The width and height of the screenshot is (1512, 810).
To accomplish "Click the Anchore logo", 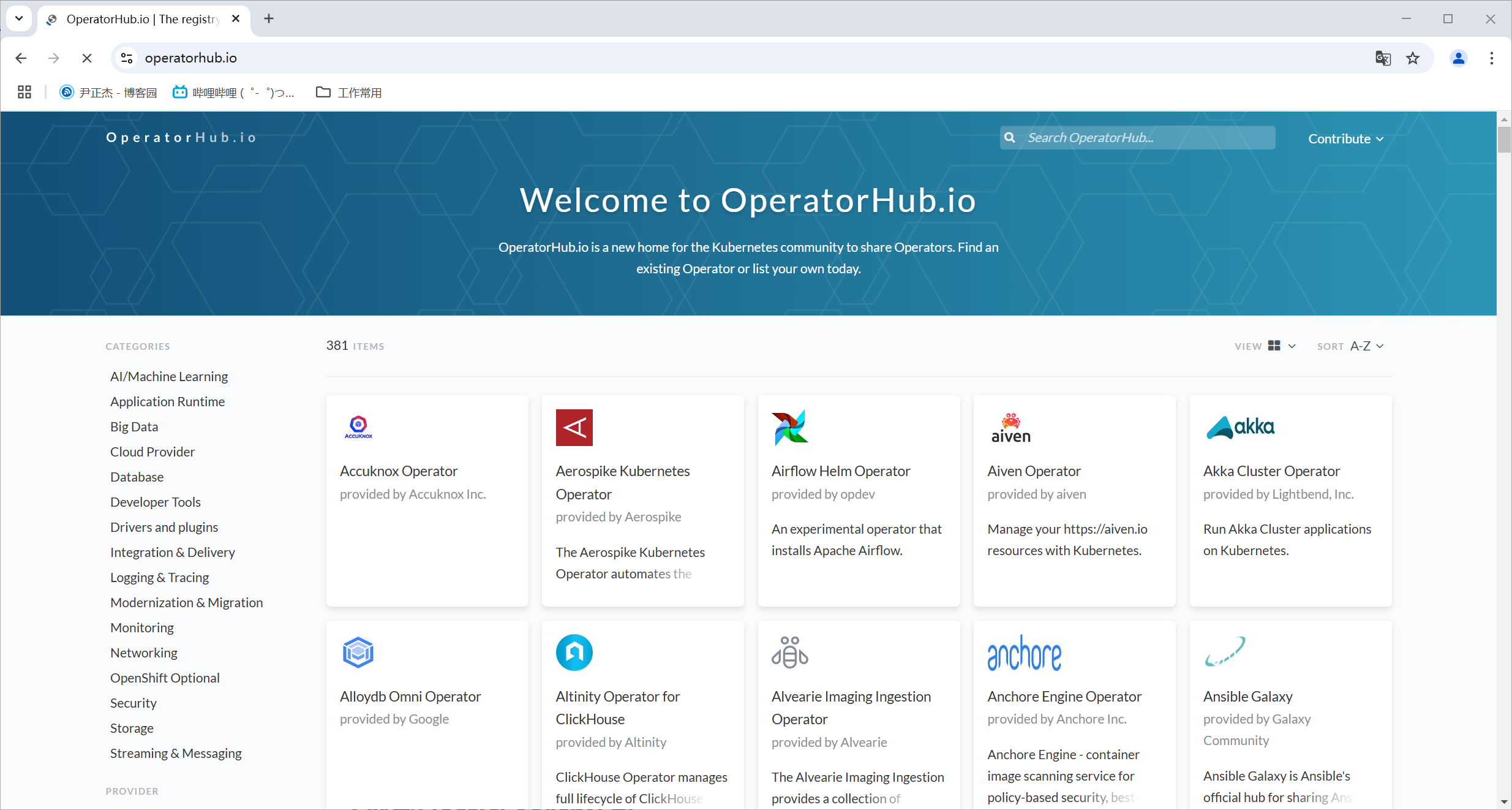I will (x=1024, y=653).
